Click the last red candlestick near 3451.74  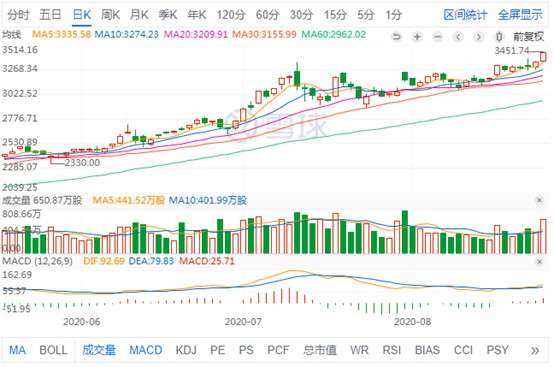(543, 57)
